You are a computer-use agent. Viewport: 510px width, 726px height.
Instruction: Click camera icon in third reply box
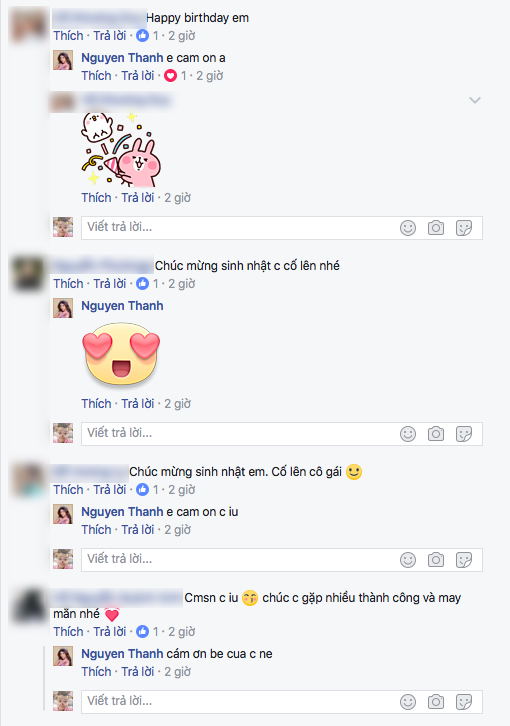pos(435,560)
